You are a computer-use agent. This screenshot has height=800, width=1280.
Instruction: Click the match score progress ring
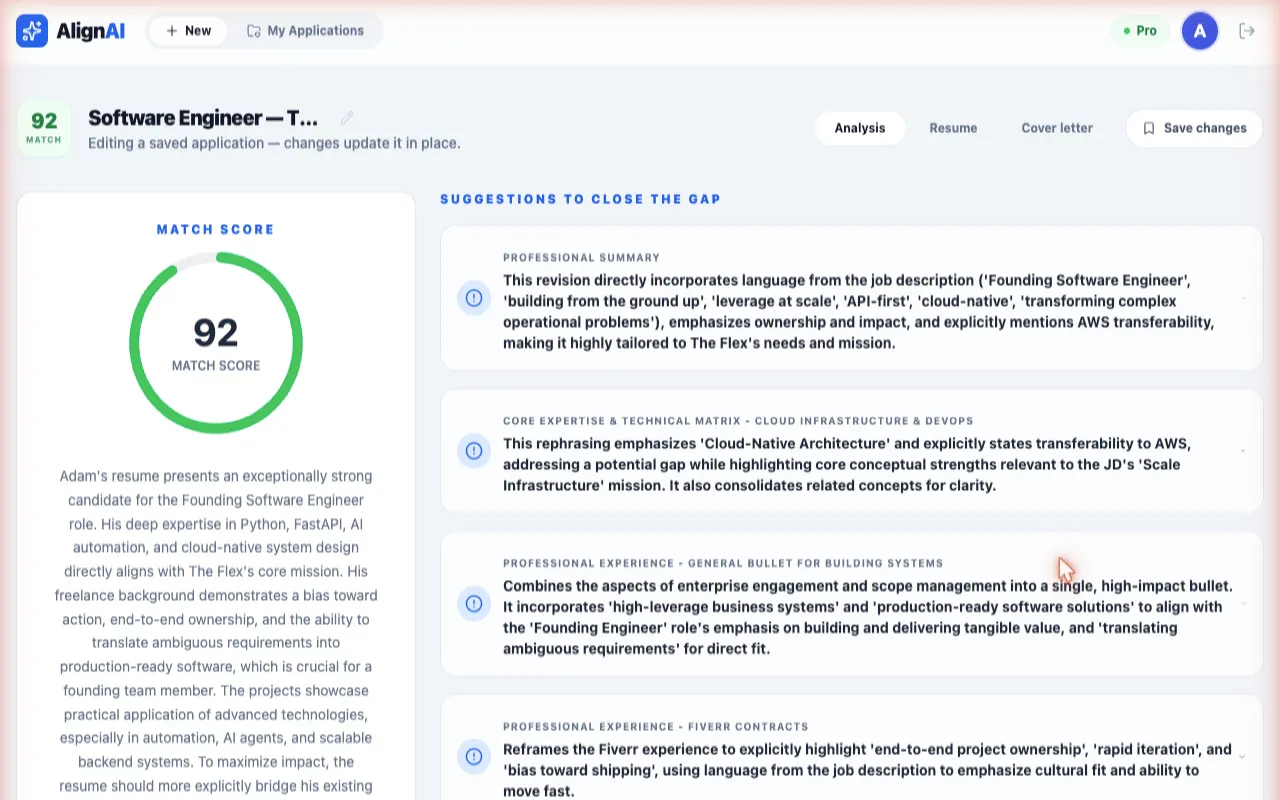point(216,343)
